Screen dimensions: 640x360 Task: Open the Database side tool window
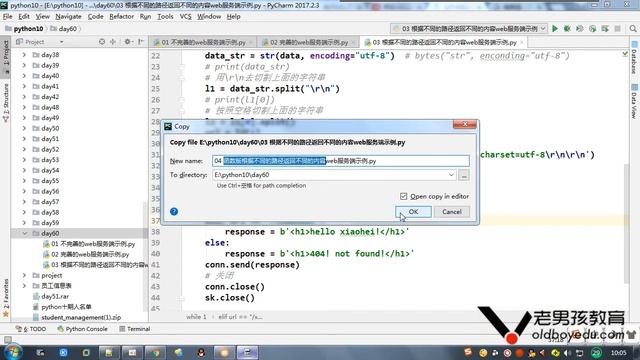(x=634, y=57)
